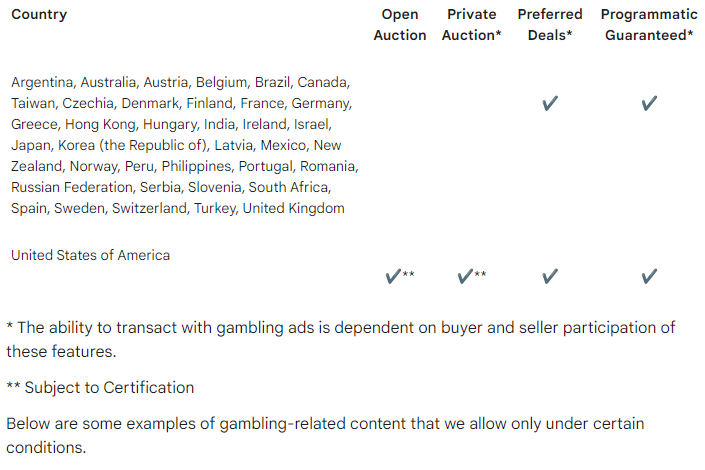Click the Open Auction column header
The height and width of the screenshot is (470, 705).
click(x=400, y=25)
